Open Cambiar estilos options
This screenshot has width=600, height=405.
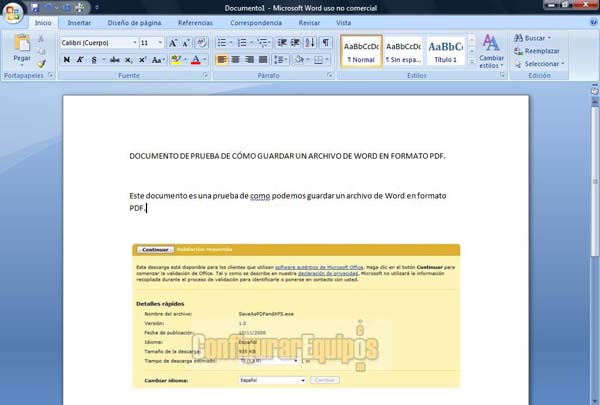tap(491, 51)
